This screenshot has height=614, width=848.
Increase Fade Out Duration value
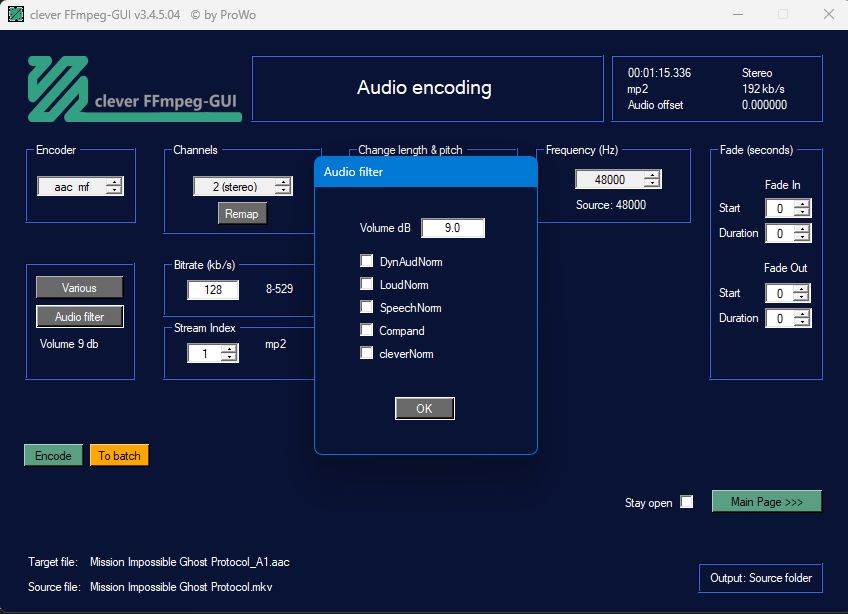[x=802, y=314]
